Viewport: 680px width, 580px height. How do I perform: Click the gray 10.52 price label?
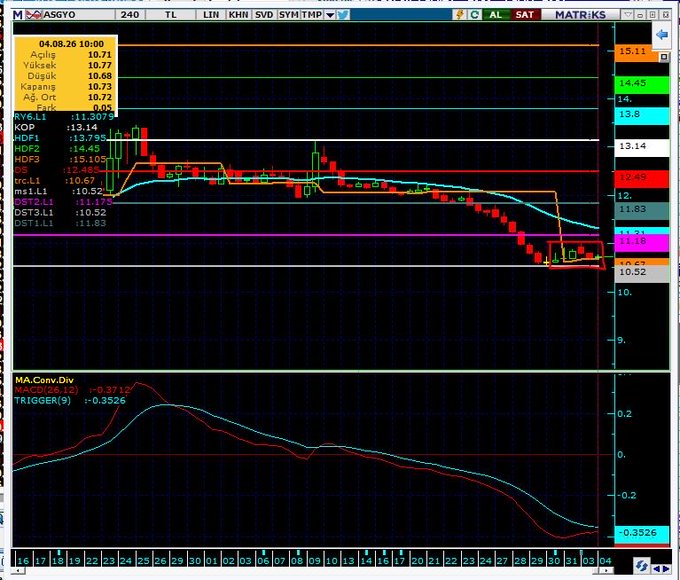642,273
